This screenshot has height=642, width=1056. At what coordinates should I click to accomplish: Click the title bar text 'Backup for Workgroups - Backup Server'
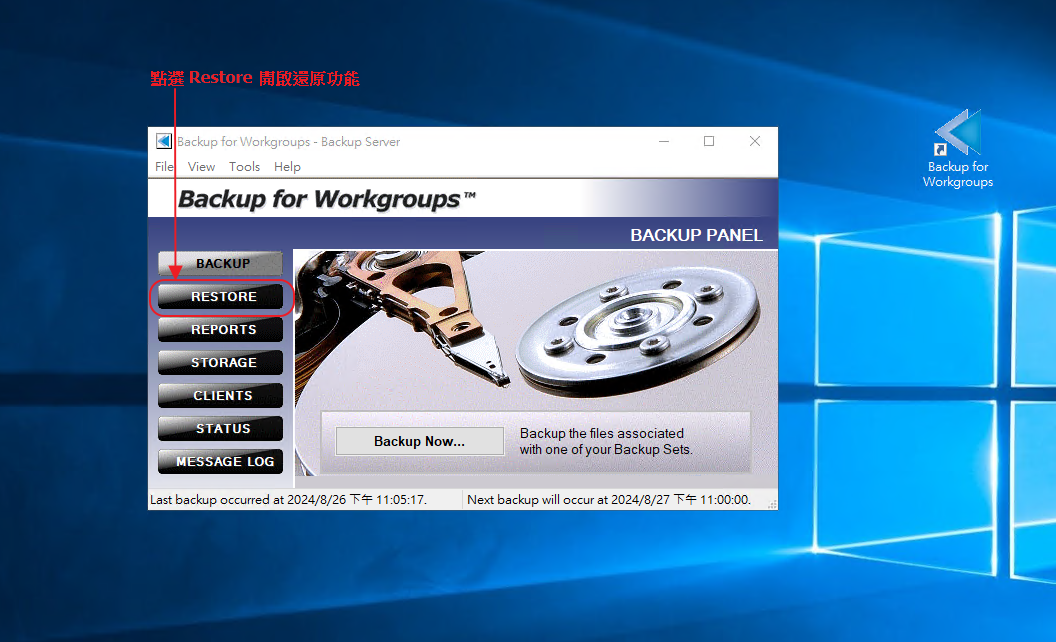pyautogui.click(x=288, y=141)
